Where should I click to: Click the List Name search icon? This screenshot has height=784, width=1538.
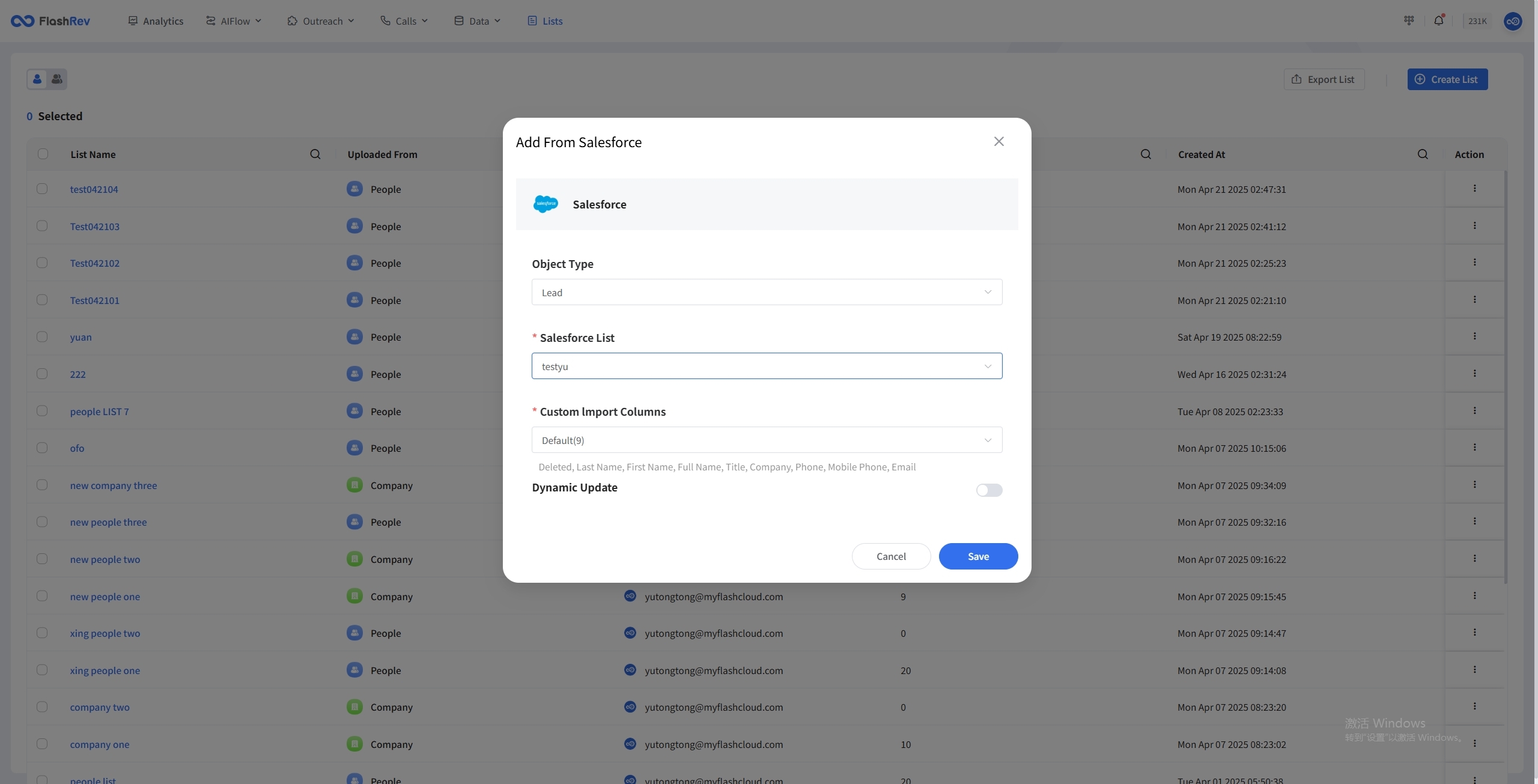click(x=315, y=154)
